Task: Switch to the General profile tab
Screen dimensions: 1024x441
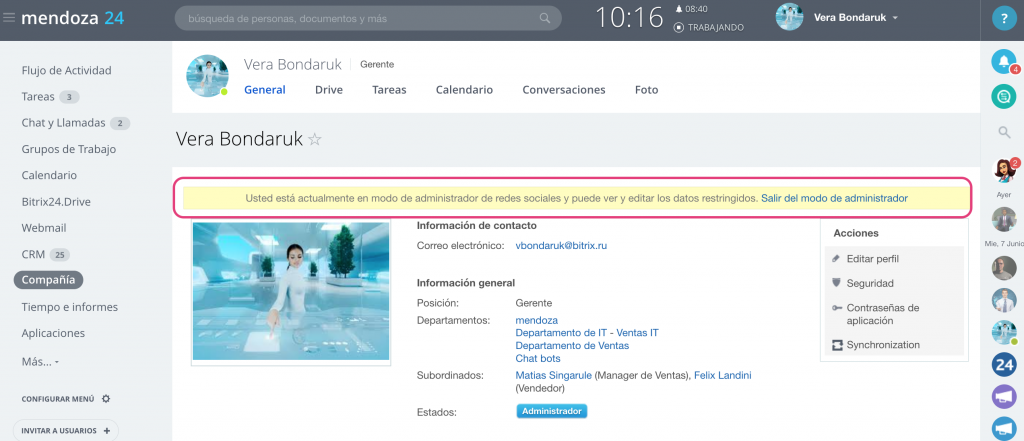Action: pyautogui.click(x=264, y=90)
